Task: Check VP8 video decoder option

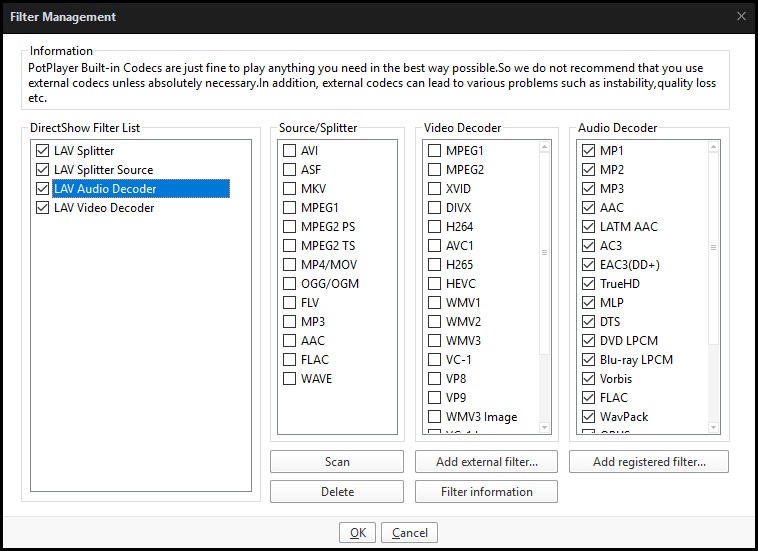Action: tap(435, 378)
